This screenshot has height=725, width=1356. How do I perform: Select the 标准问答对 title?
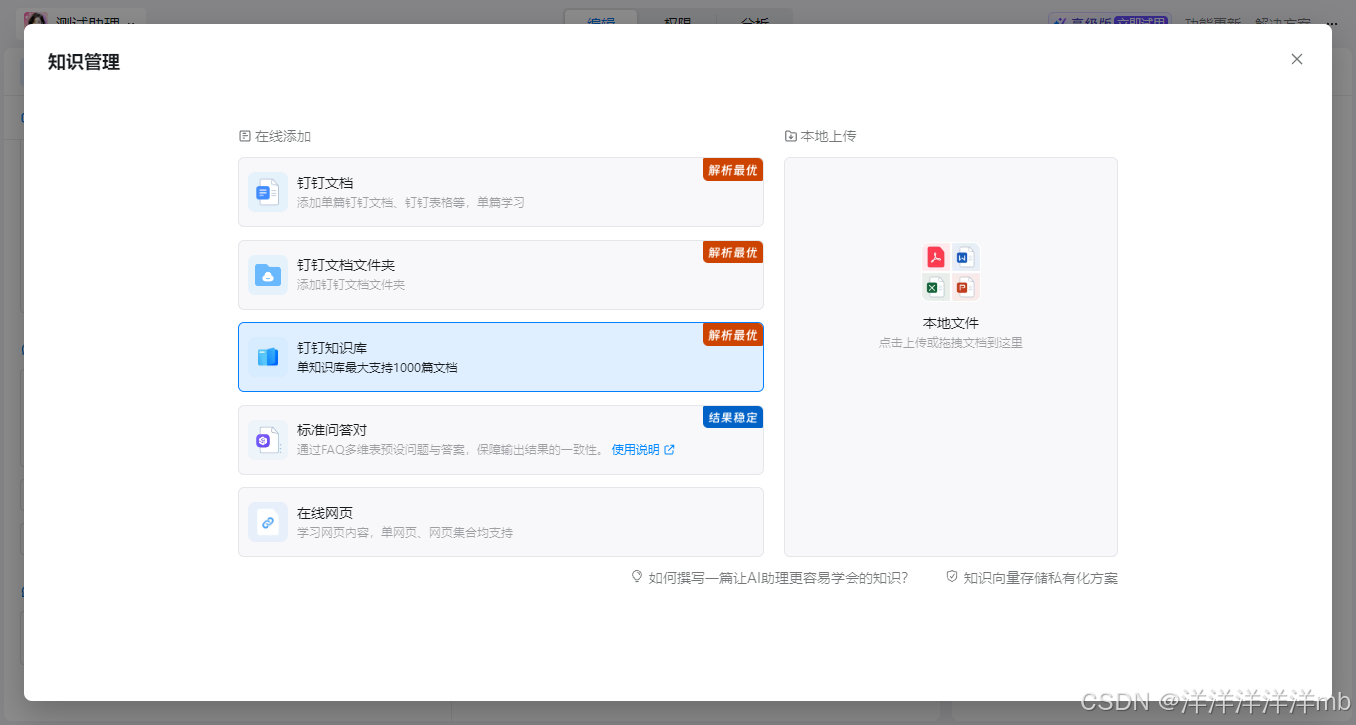tap(332, 430)
